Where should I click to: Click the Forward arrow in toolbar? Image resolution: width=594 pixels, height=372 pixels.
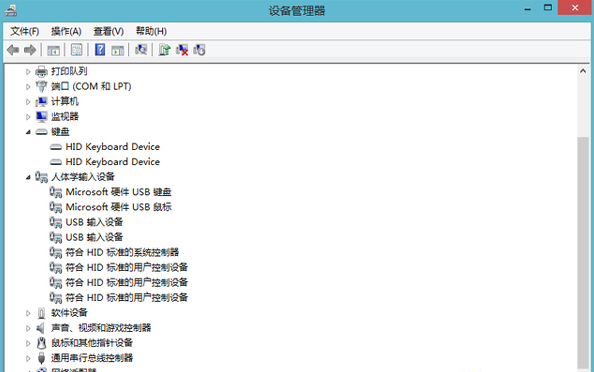point(30,50)
